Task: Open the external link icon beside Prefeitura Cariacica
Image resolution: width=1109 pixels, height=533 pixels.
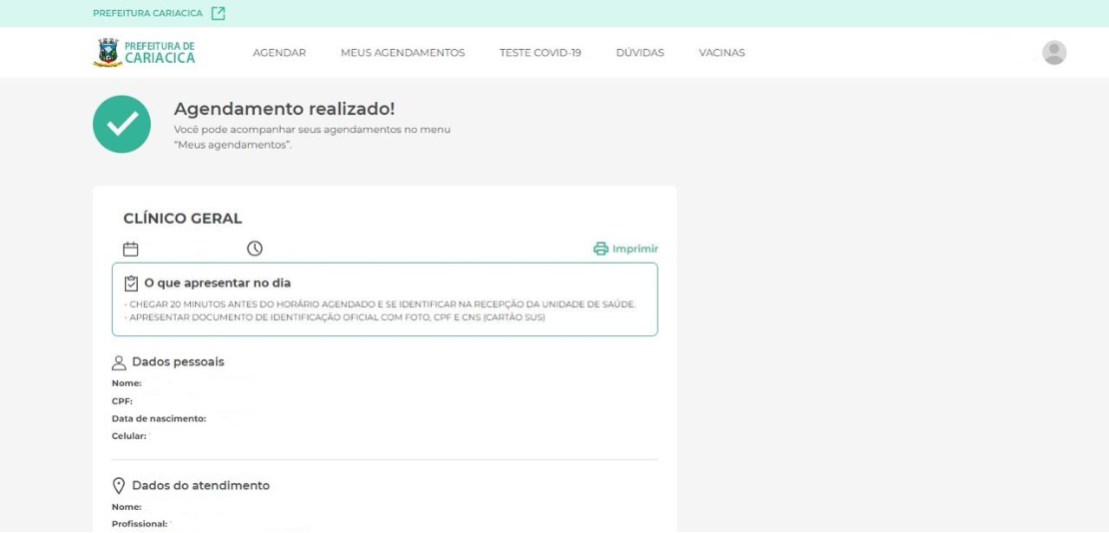Action: [x=219, y=13]
